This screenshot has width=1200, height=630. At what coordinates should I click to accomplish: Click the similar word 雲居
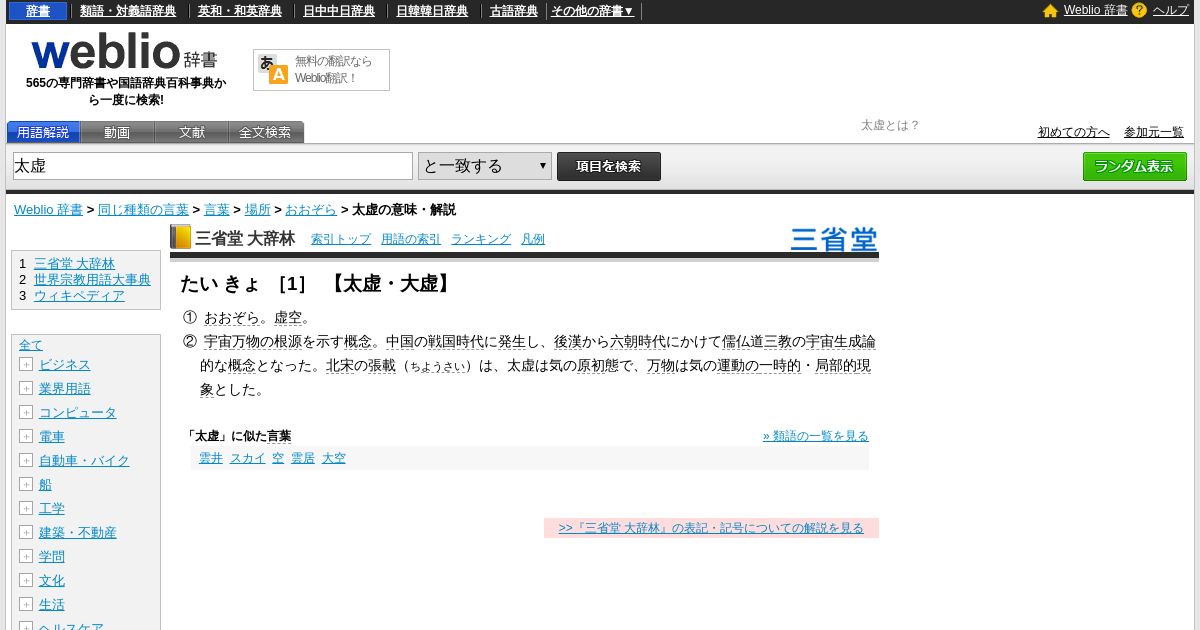(x=303, y=458)
